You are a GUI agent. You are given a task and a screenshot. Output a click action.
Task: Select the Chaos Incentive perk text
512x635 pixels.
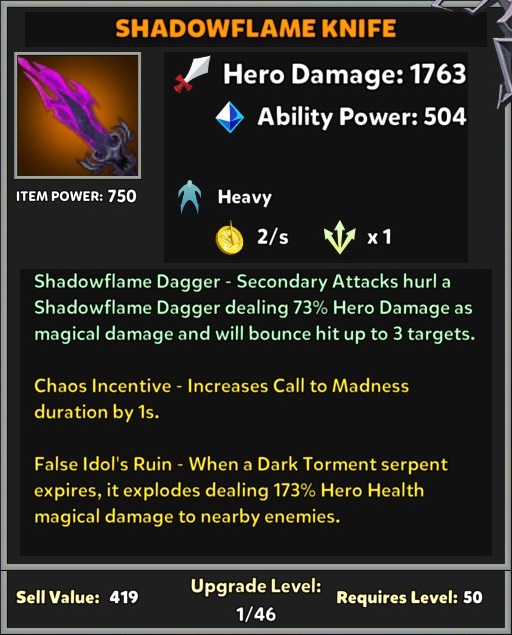tap(221, 399)
